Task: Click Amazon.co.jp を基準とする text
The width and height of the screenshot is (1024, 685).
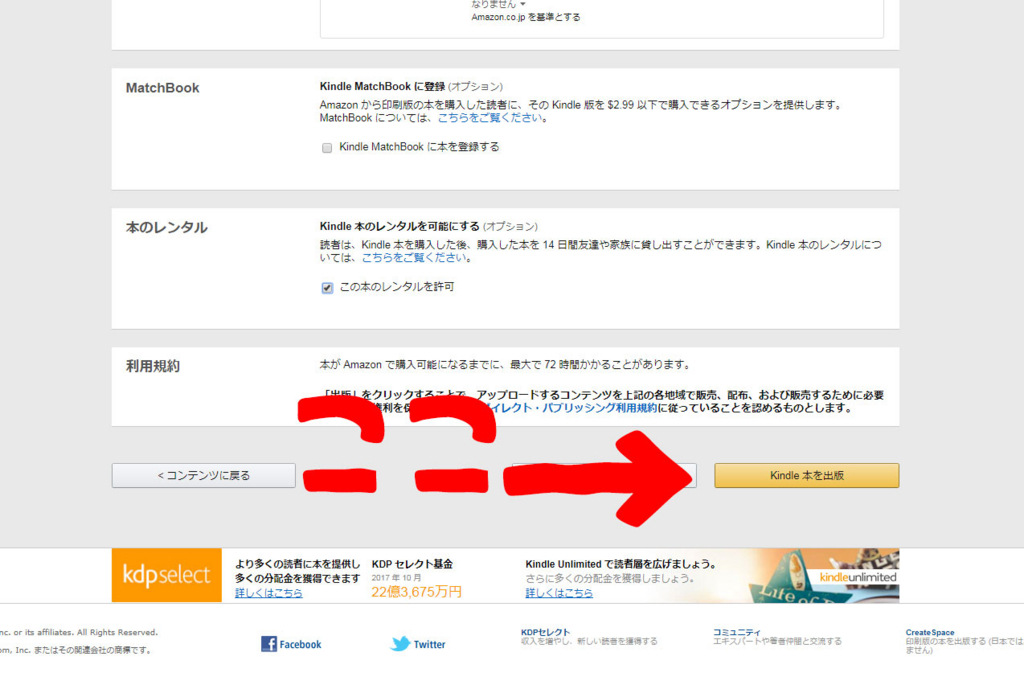Action: pyautogui.click(x=526, y=17)
